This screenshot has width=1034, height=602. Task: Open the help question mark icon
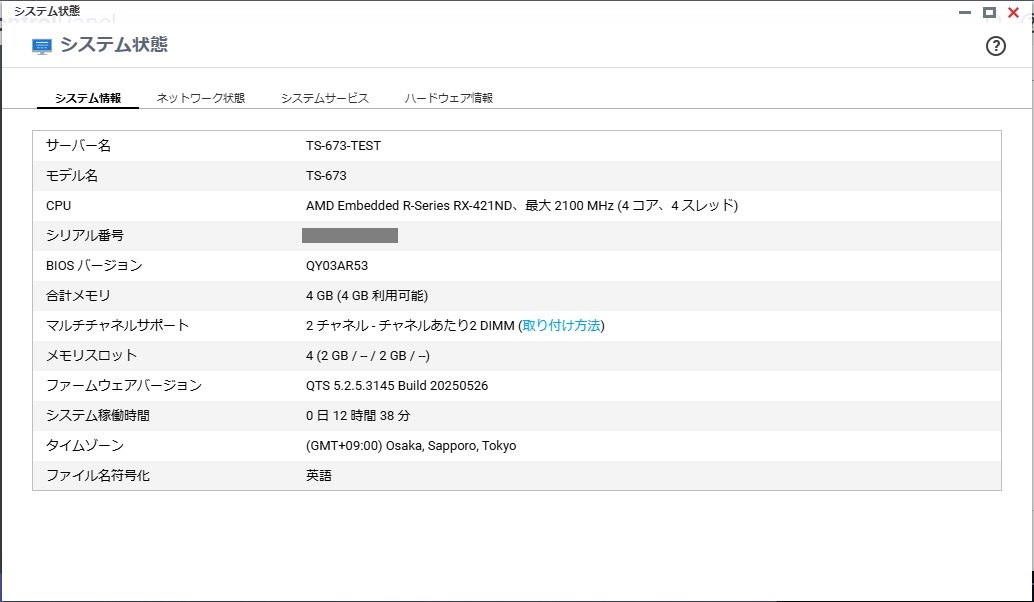coord(995,45)
